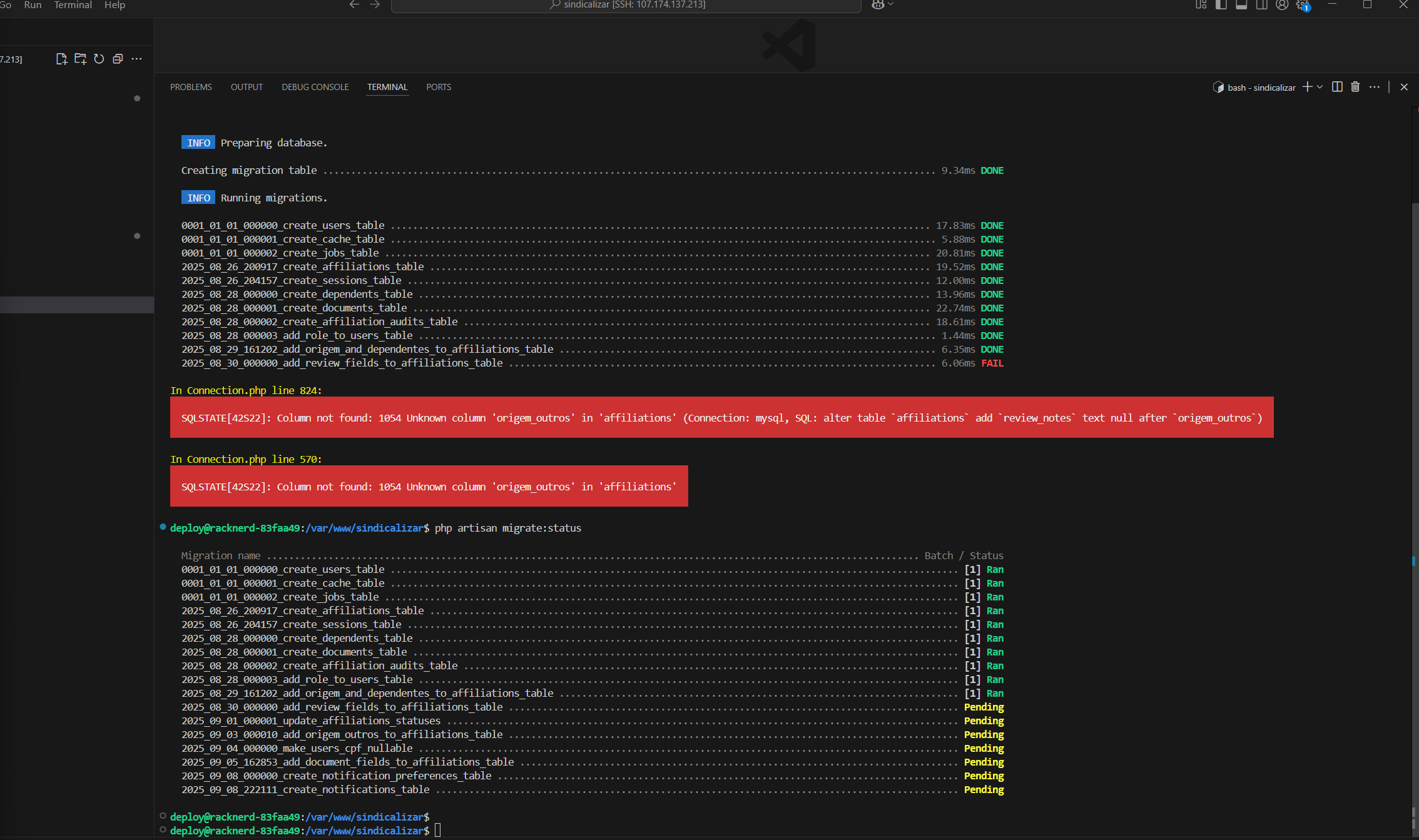This screenshot has height=840, width=1419.
Task: Open the Manage gear with update badge
Action: (1303, 5)
